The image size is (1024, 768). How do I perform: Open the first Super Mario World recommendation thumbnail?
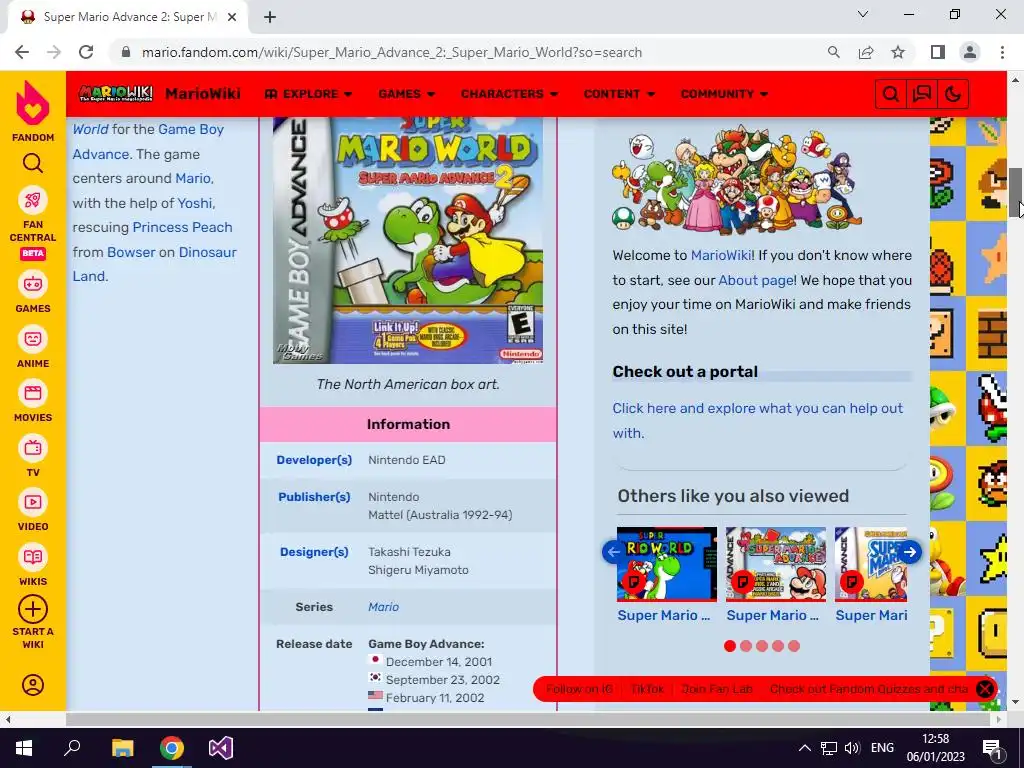click(x=667, y=564)
